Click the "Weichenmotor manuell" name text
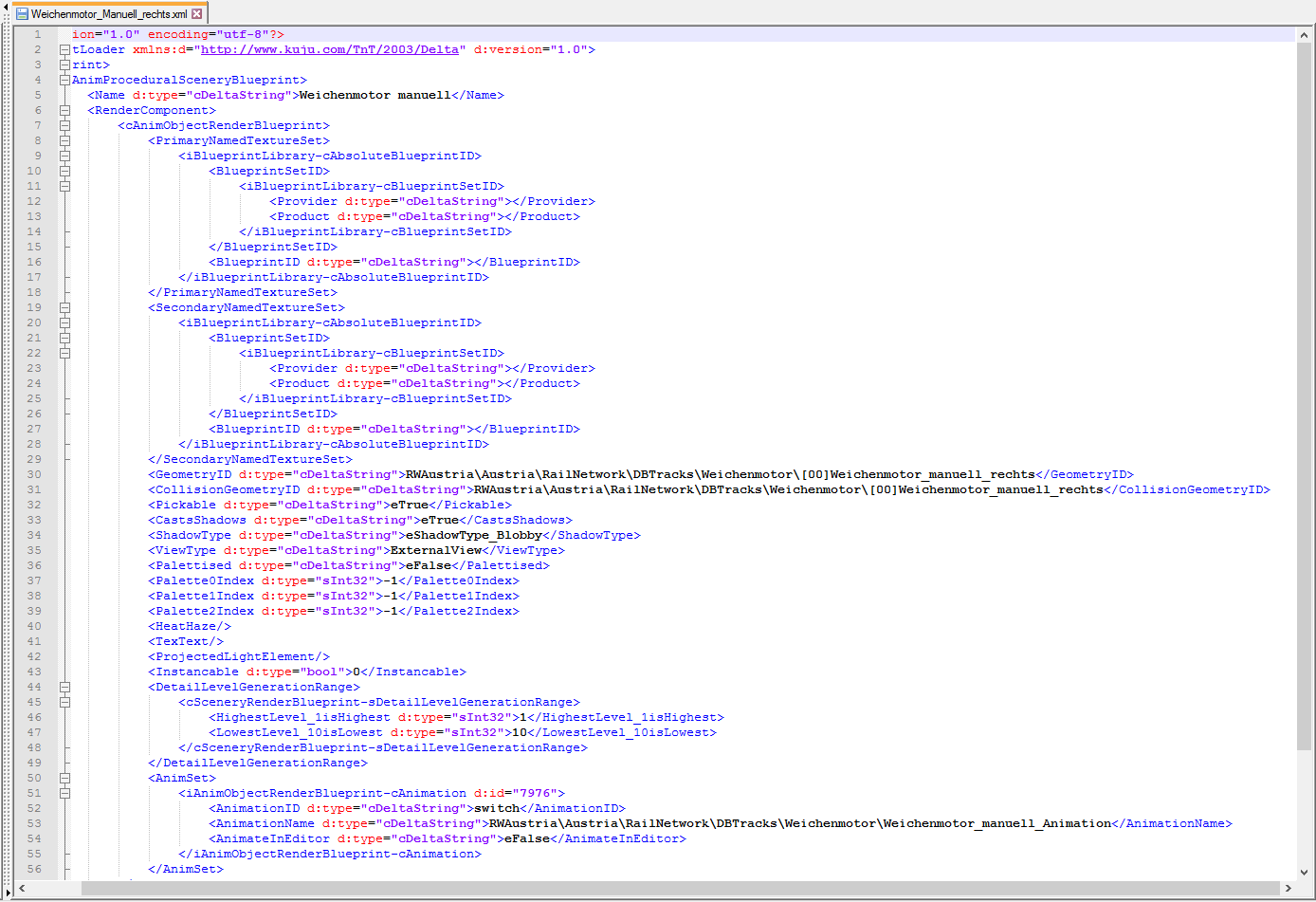 (x=375, y=95)
